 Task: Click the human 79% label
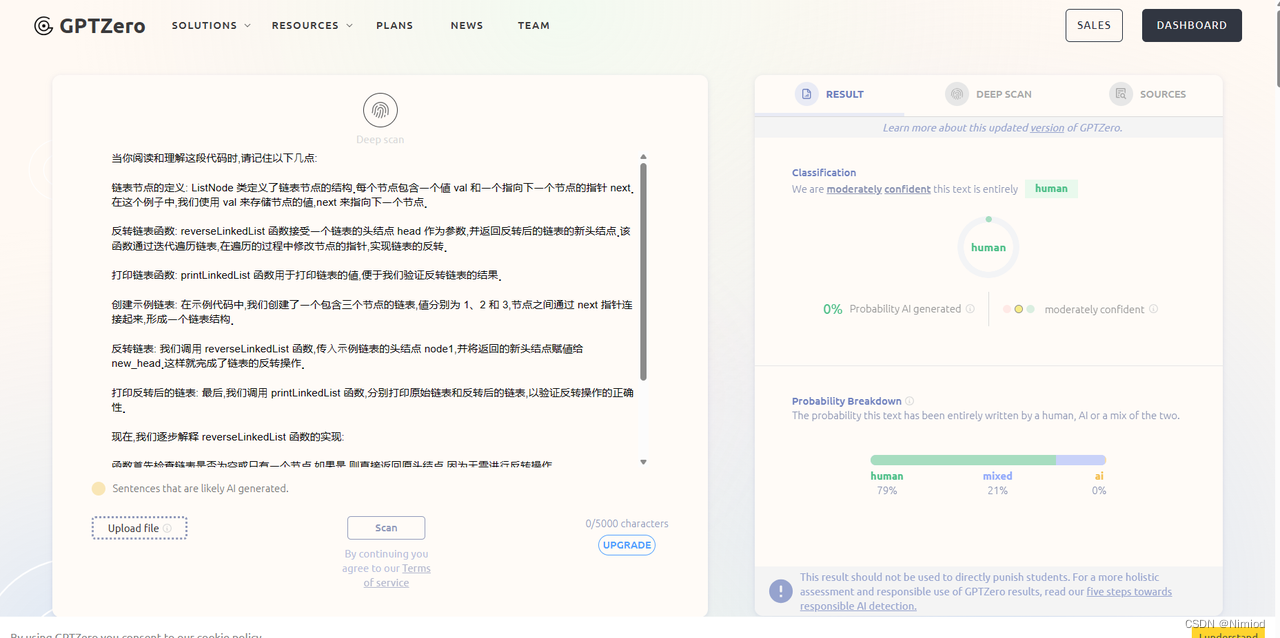(x=886, y=483)
